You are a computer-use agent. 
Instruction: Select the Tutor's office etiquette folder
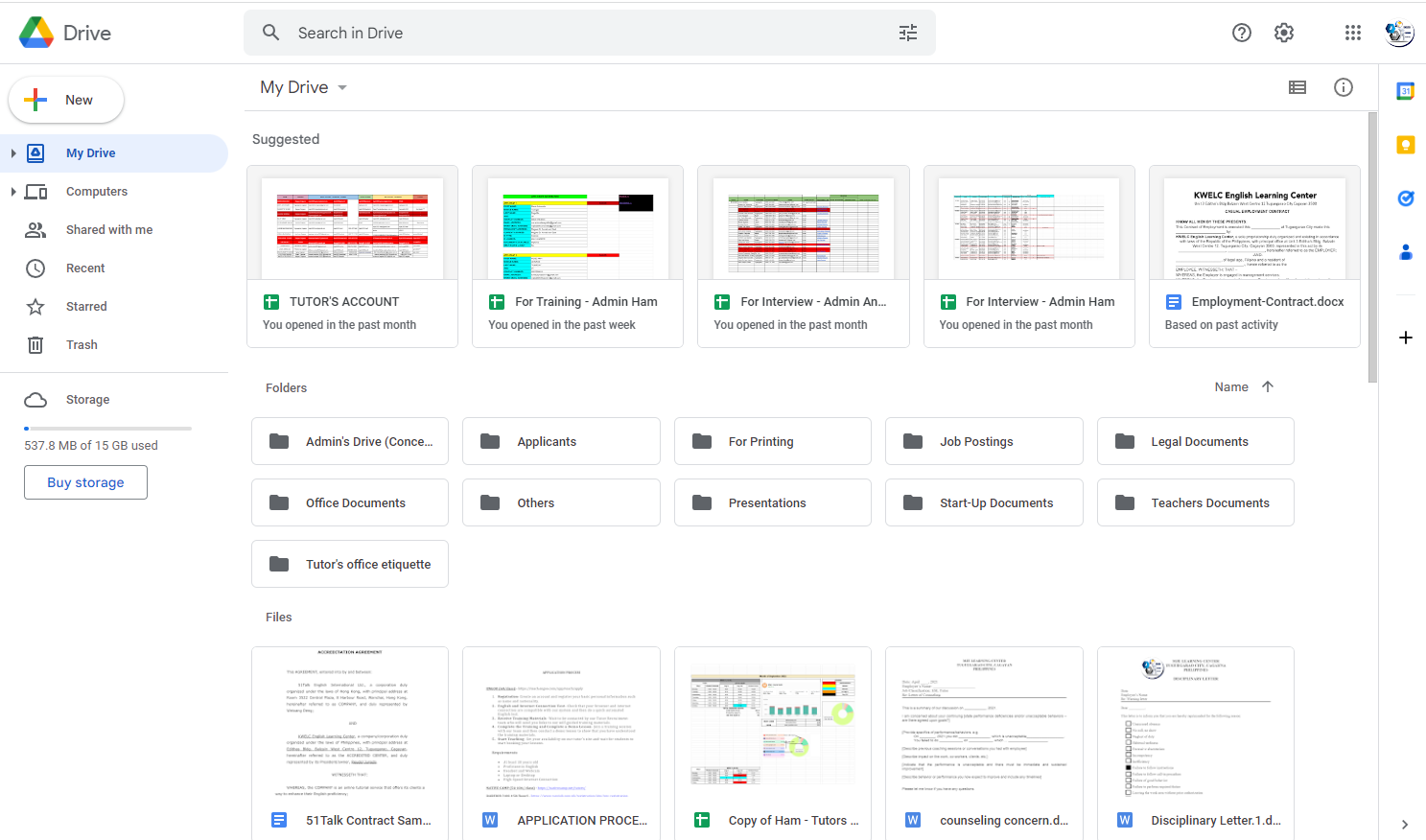click(350, 564)
